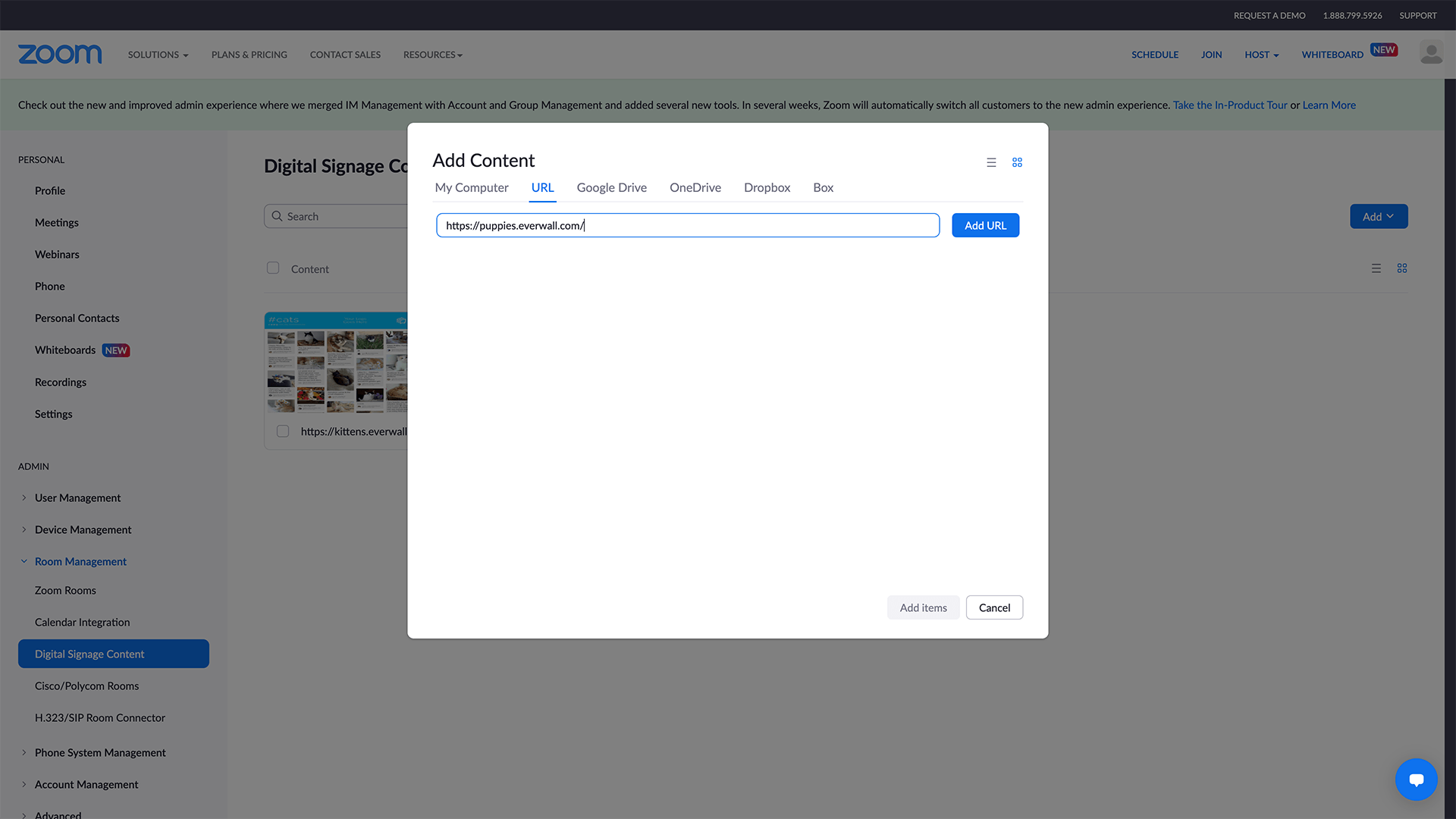Open the cats content thumbnail

click(x=336, y=362)
